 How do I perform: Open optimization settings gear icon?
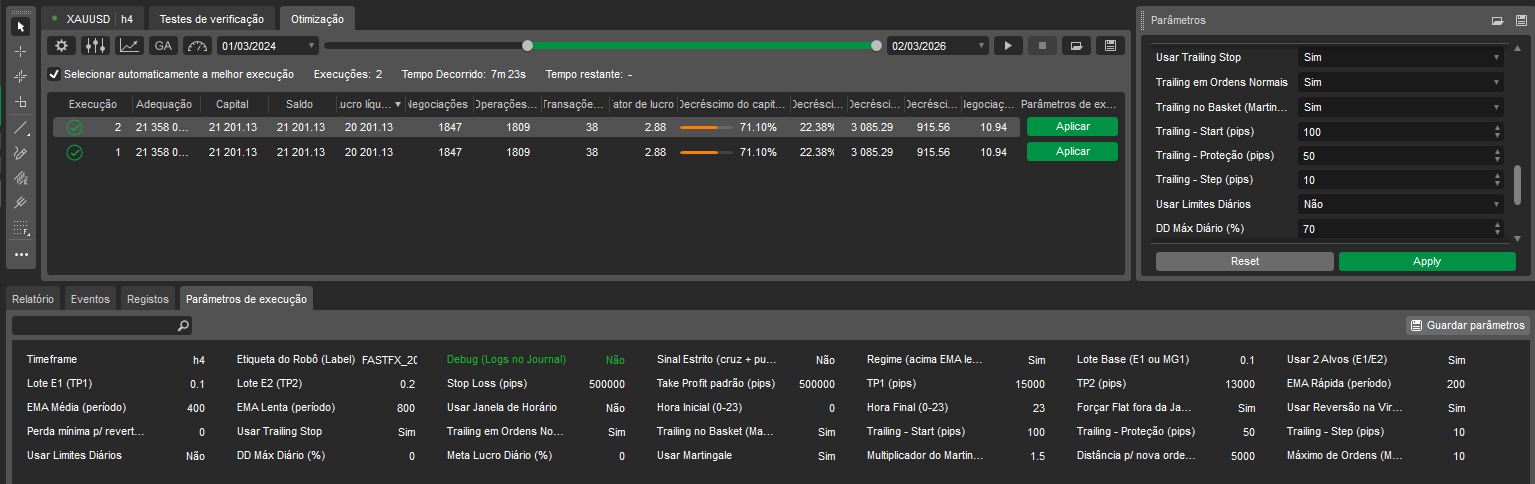62,46
